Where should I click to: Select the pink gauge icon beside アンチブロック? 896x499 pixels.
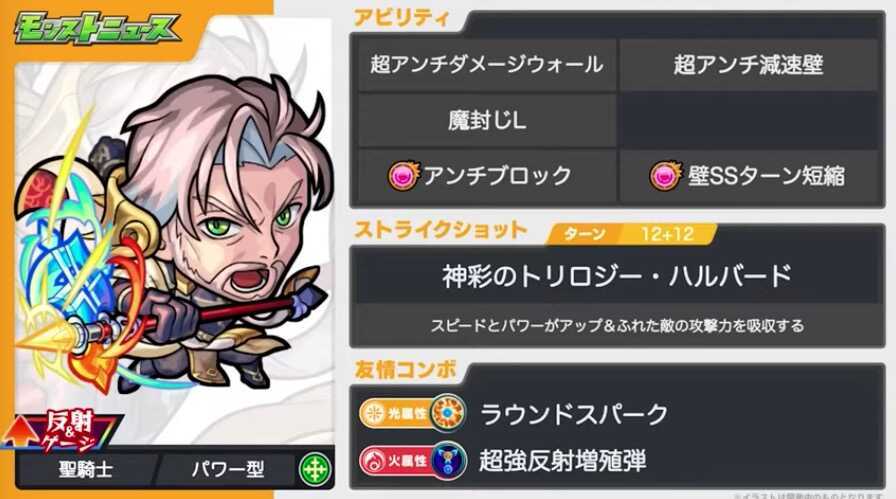[403, 176]
